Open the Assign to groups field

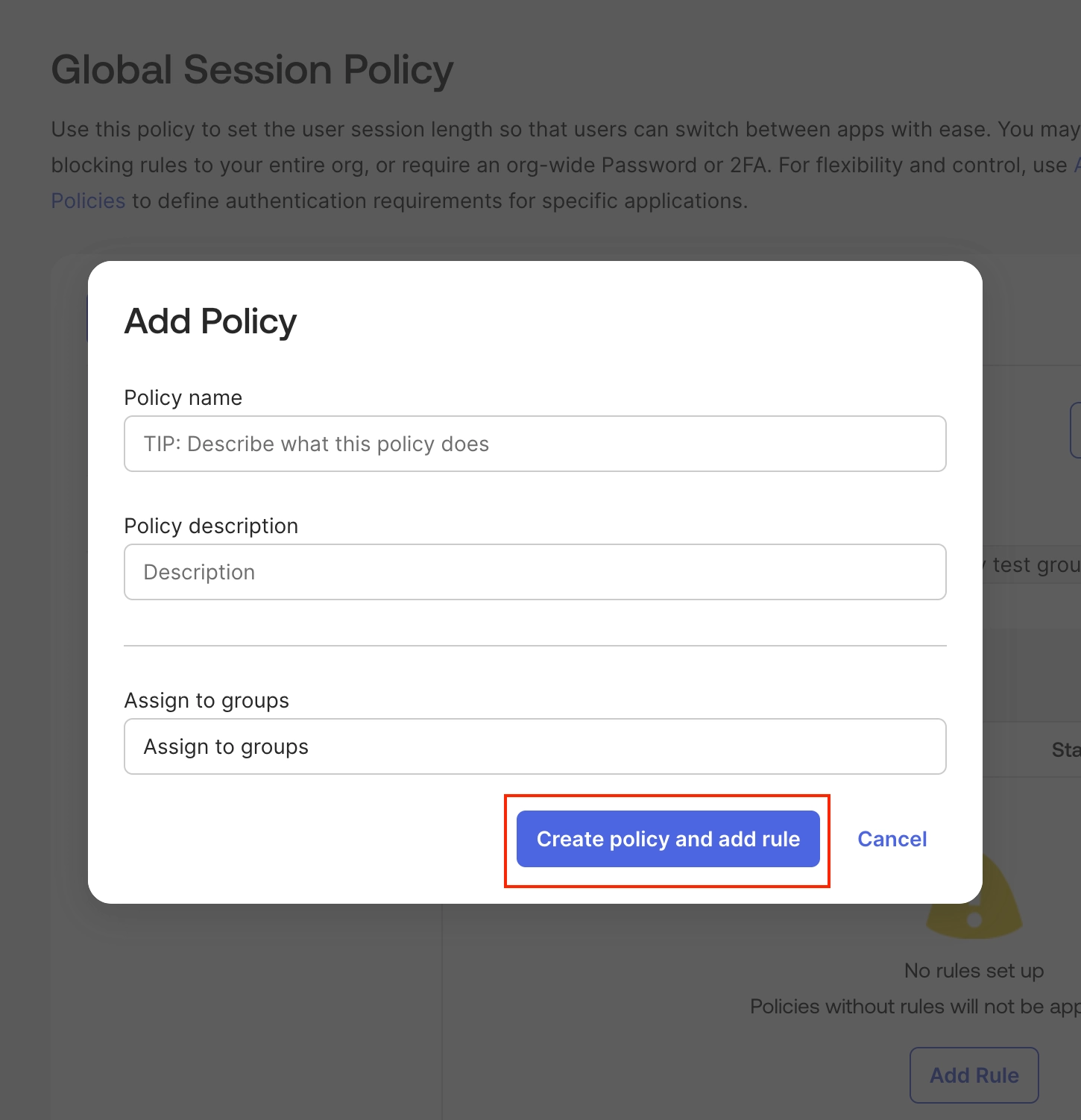535,746
